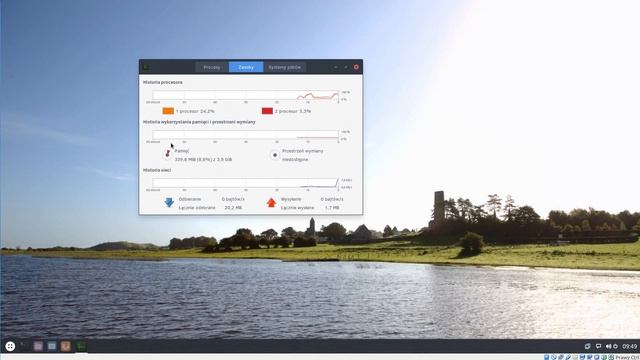Click the Łącznie odebrane 20,2 MB value
Screen dimensions: 640x360
[233, 208]
